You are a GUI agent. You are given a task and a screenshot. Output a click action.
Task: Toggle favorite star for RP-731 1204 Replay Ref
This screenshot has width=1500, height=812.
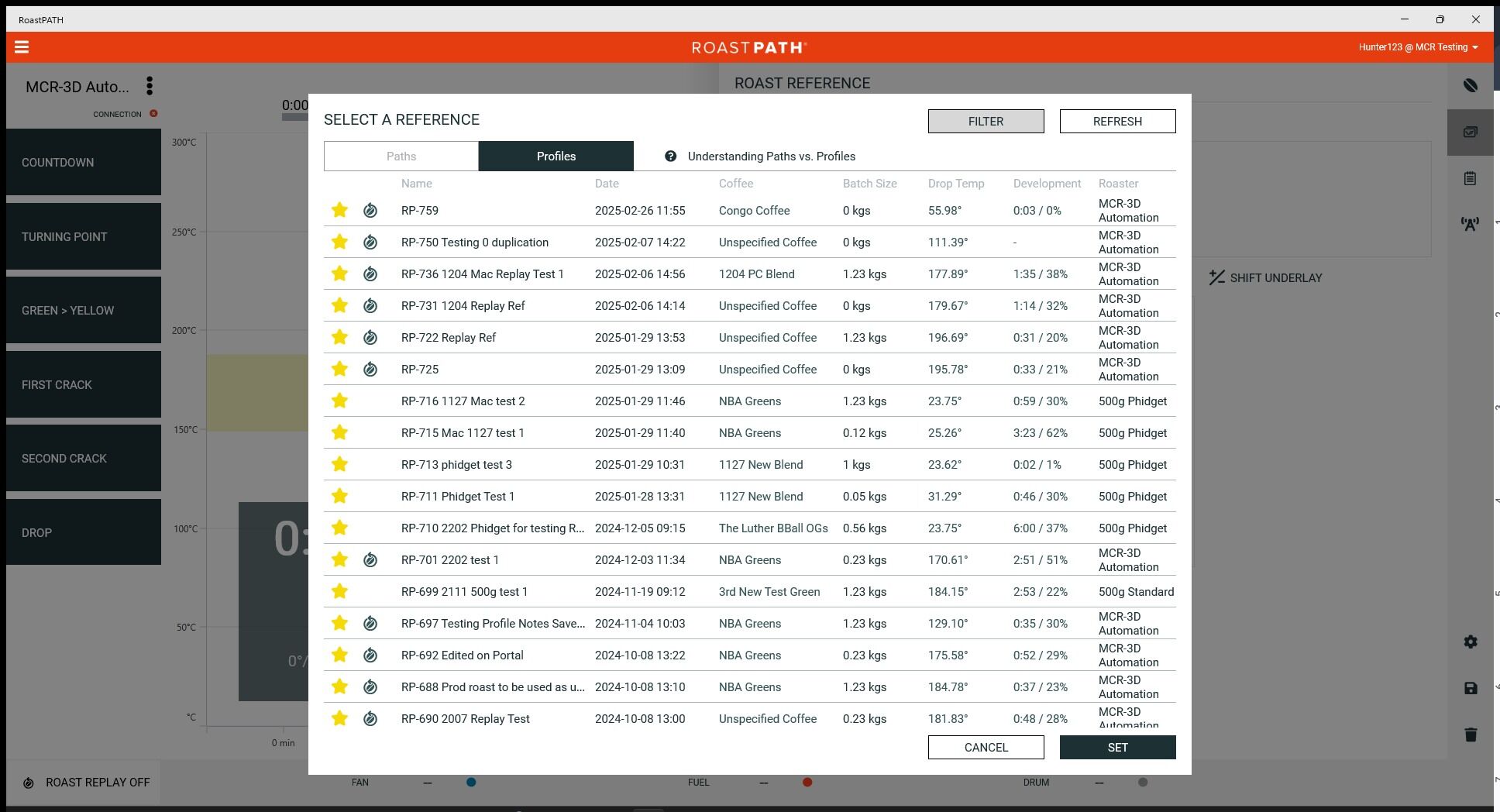pyautogui.click(x=339, y=306)
